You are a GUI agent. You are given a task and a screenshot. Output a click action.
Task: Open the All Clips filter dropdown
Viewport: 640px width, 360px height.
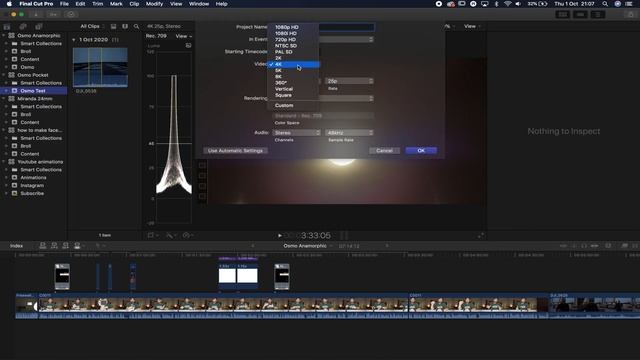(92, 26)
